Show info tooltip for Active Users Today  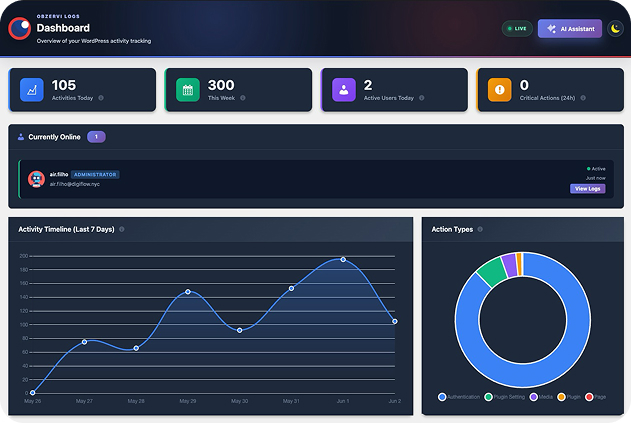421,98
